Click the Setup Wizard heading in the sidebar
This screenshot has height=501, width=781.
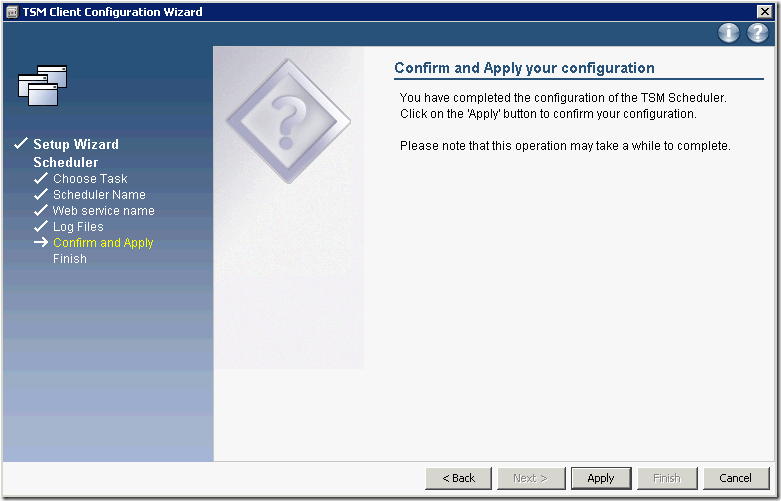pyautogui.click(x=76, y=144)
